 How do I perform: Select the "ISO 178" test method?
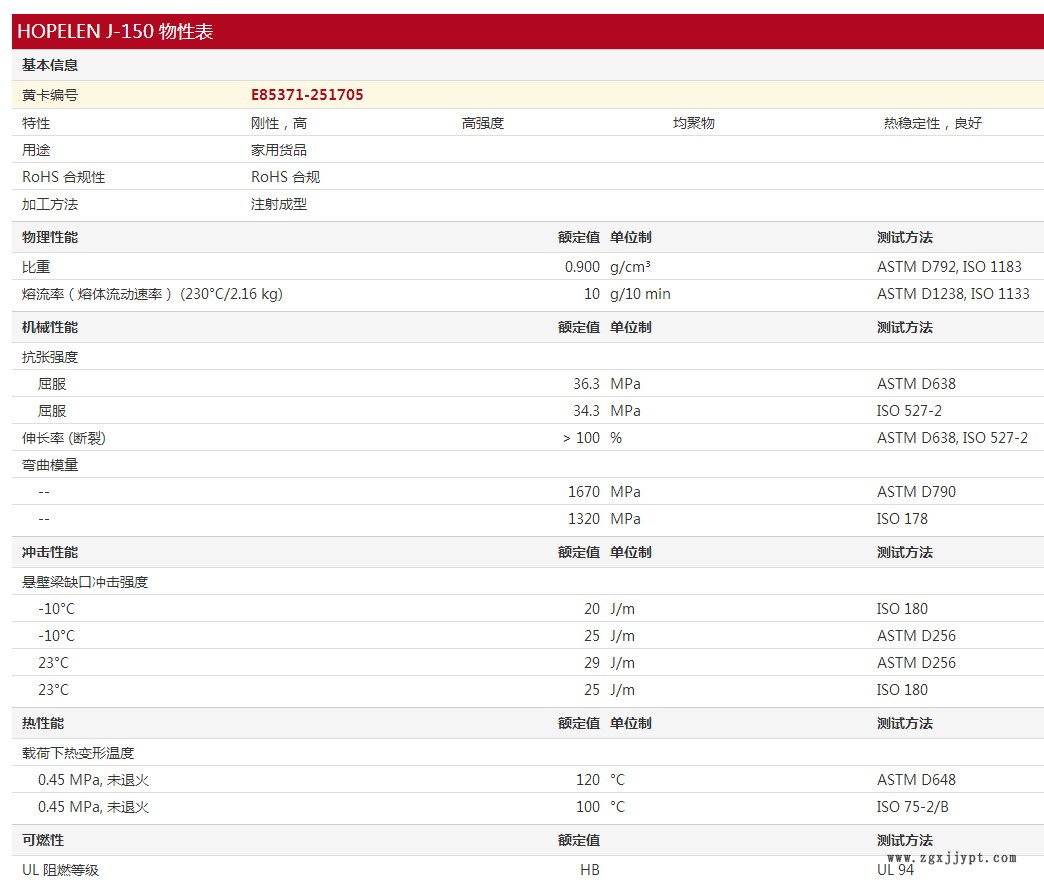(x=902, y=519)
